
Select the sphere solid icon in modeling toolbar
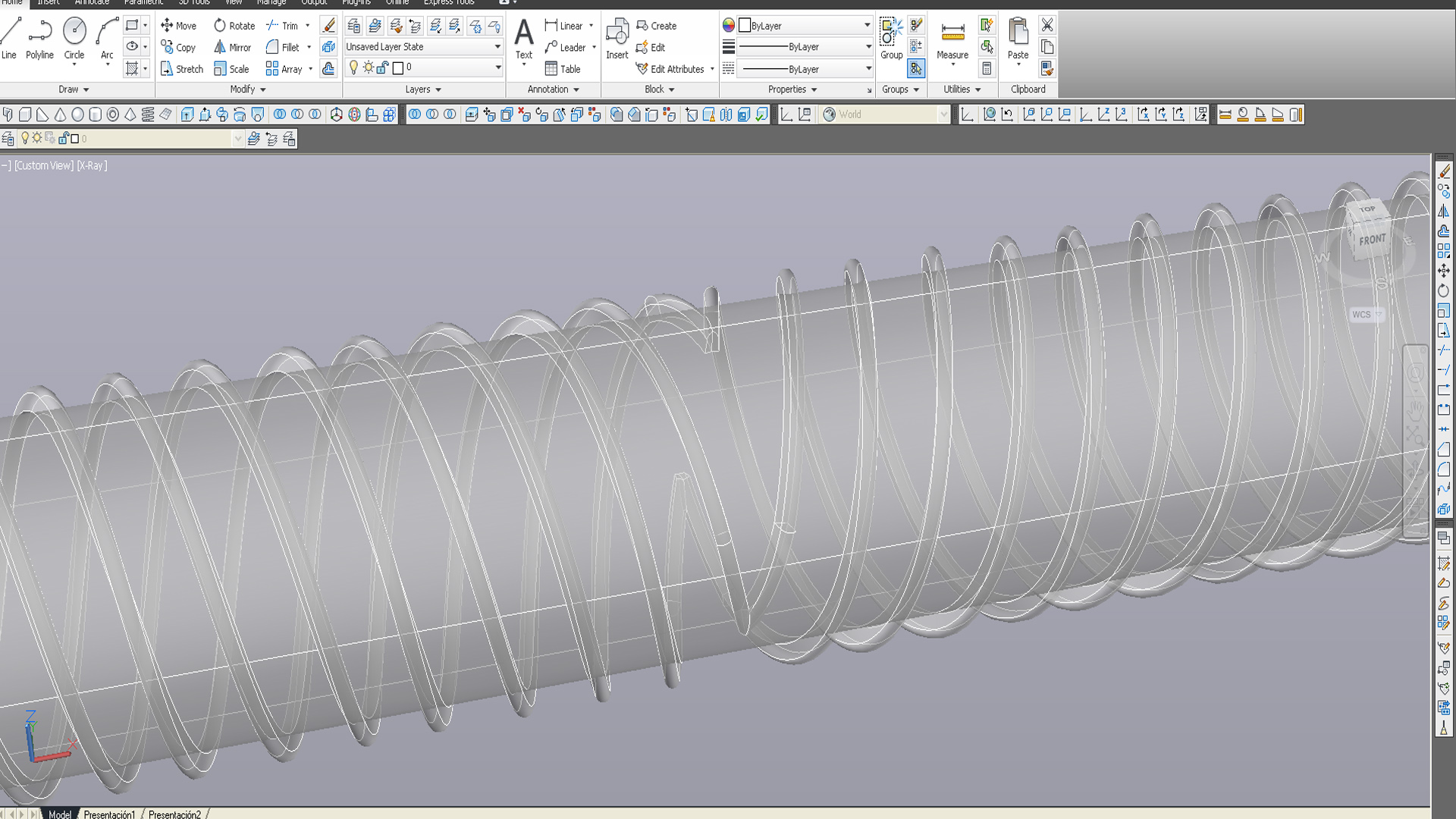pyautogui.click(x=77, y=115)
